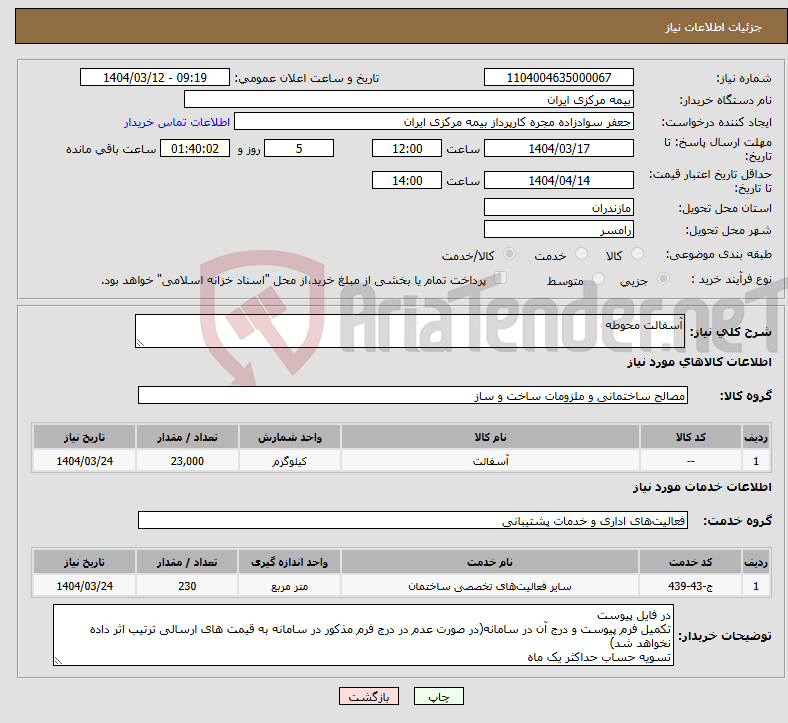Click the goods table تاریخ نیاز header
This screenshot has height=723, width=788.
pos(84,437)
